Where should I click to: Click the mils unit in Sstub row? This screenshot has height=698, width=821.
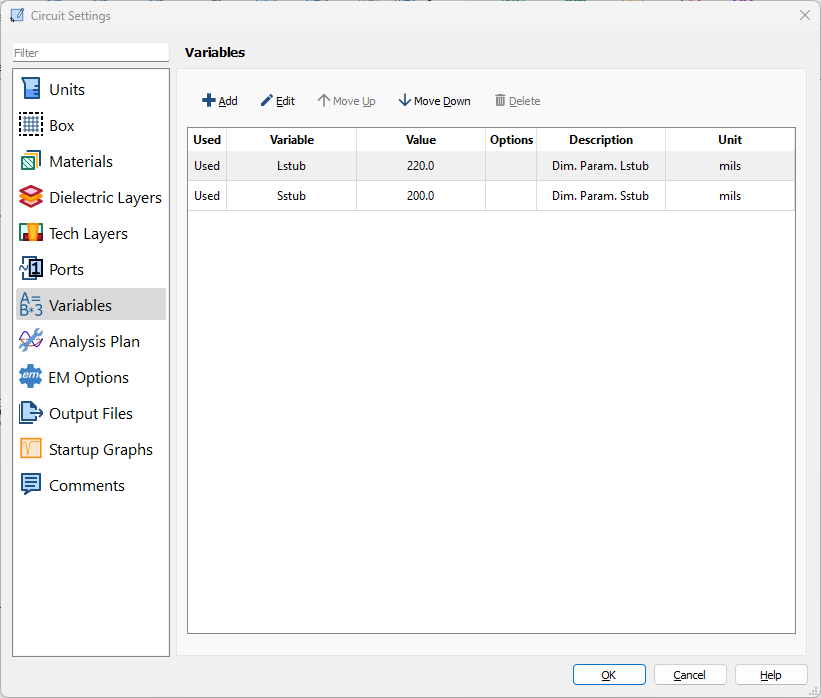point(730,196)
